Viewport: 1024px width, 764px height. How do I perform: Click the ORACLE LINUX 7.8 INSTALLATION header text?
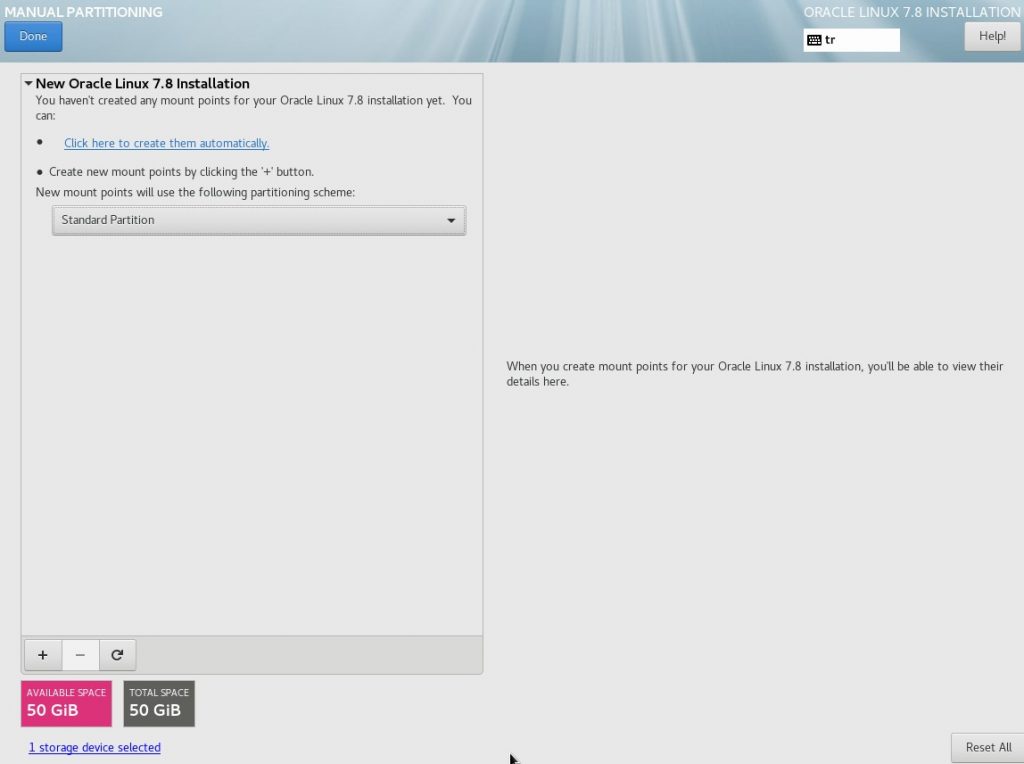(912, 12)
